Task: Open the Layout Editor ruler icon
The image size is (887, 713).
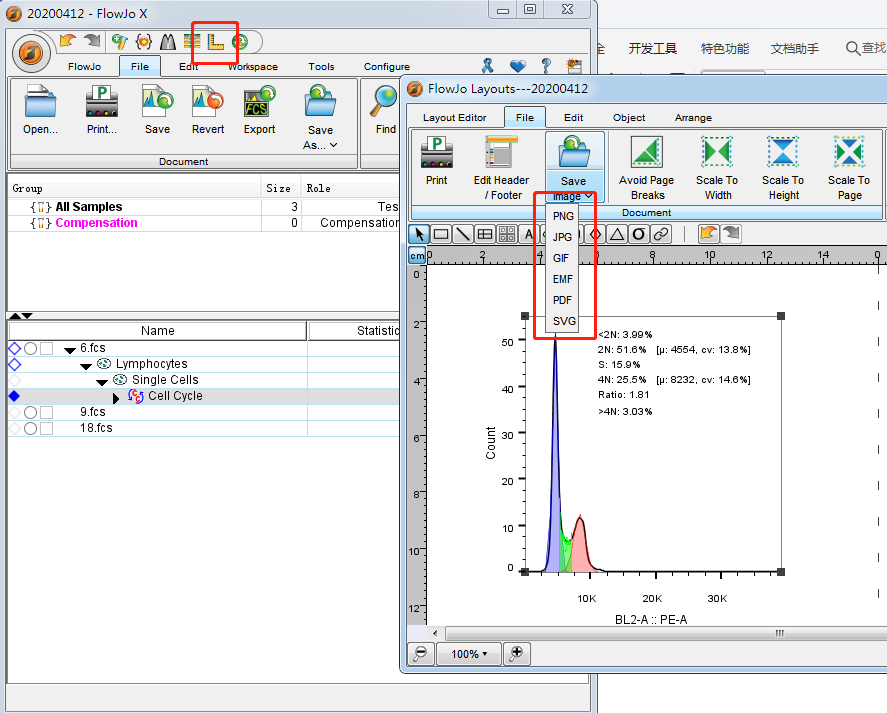Action: [x=216, y=41]
